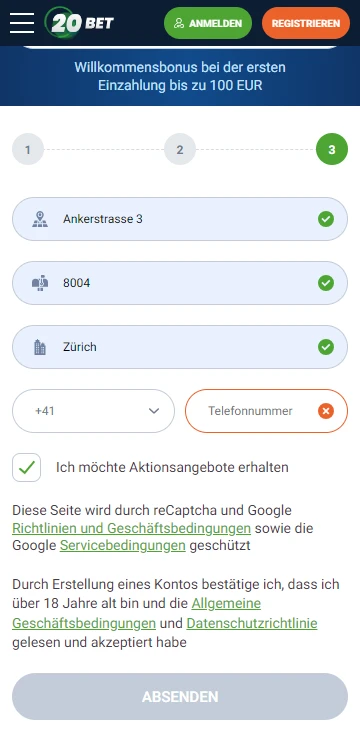Focus the Telefonnummer input field
Image resolution: width=360 pixels, height=740 pixels.
[x=267, y=411]
